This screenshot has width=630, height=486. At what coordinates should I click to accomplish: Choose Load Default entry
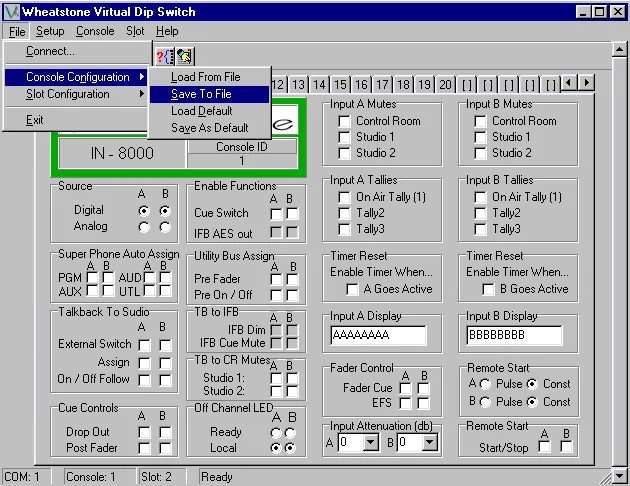209,111
